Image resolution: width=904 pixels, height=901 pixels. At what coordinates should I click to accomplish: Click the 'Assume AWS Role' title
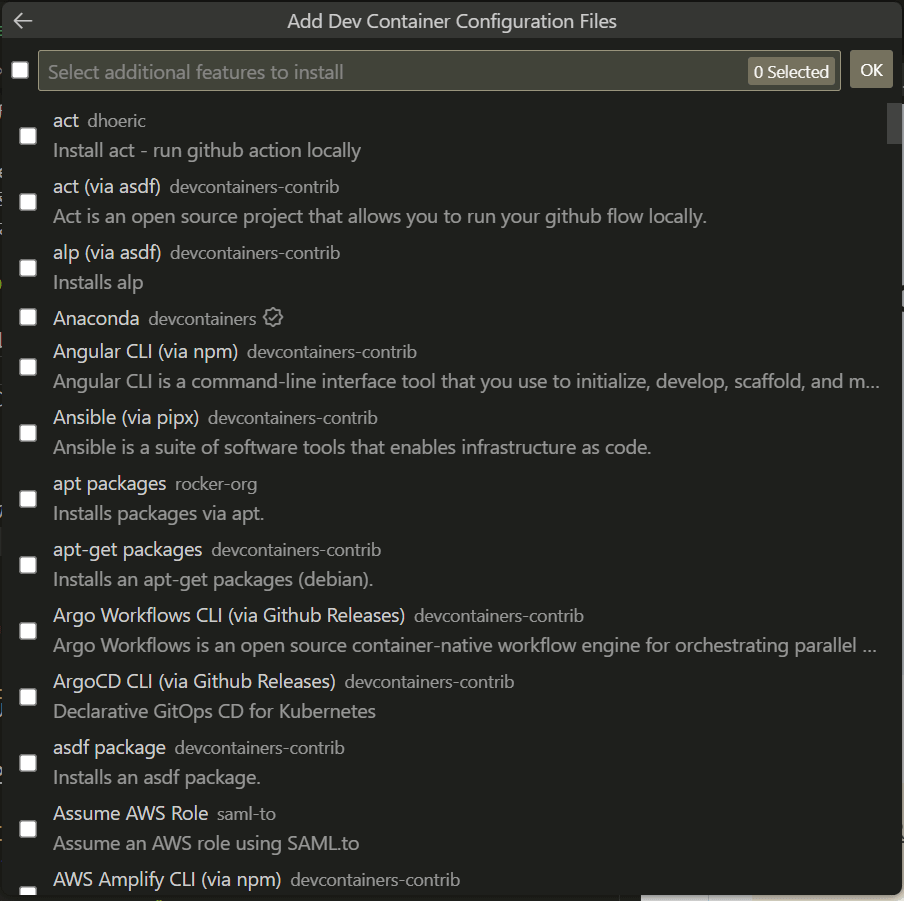click(130, 813)
